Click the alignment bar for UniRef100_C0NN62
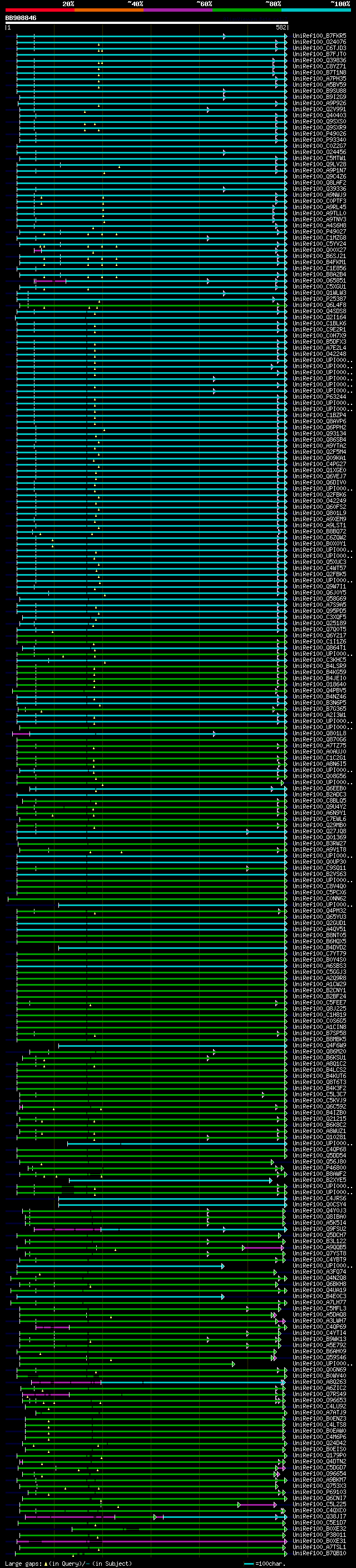Screen dimensions: 356x1568 tap(146, 898)
